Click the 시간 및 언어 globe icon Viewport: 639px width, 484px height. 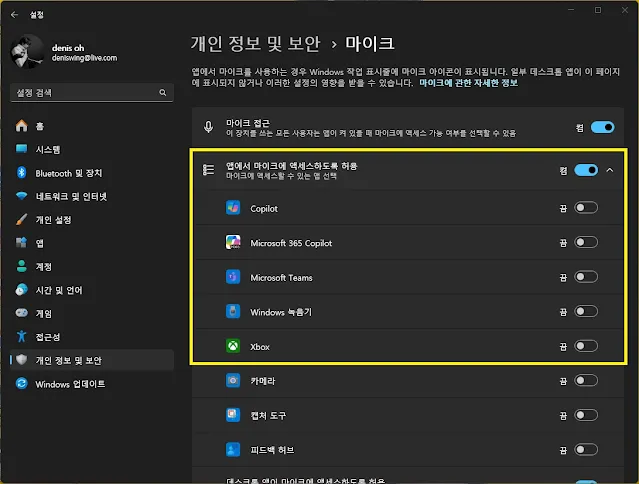point(22,290)
